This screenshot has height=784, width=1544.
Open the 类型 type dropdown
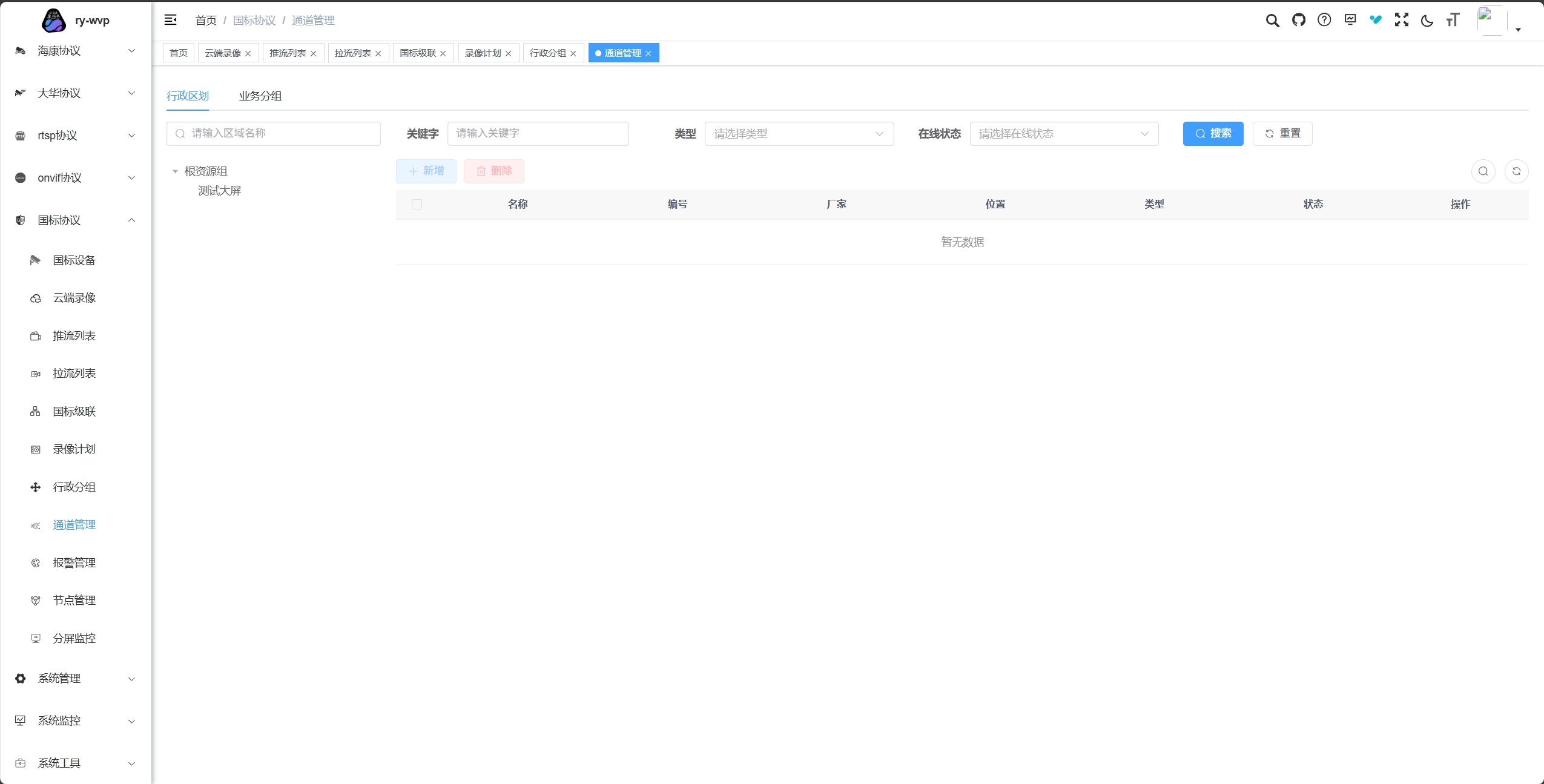tap(799, 134)
